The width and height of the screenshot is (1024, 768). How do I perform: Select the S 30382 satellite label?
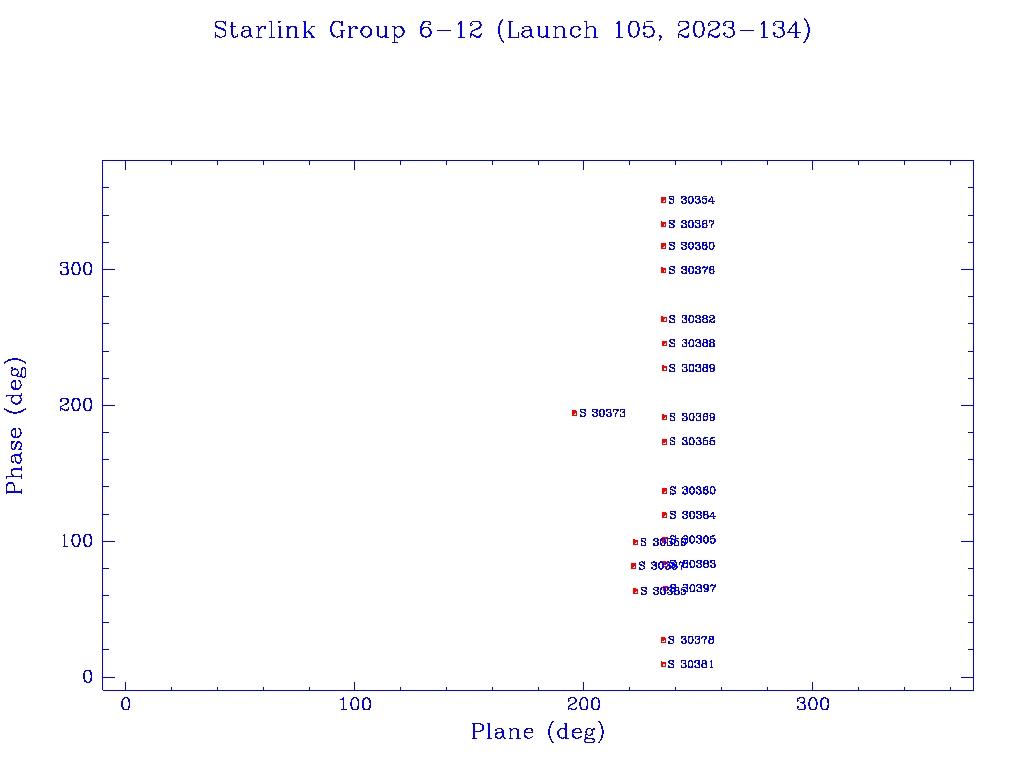pos(692,319)
